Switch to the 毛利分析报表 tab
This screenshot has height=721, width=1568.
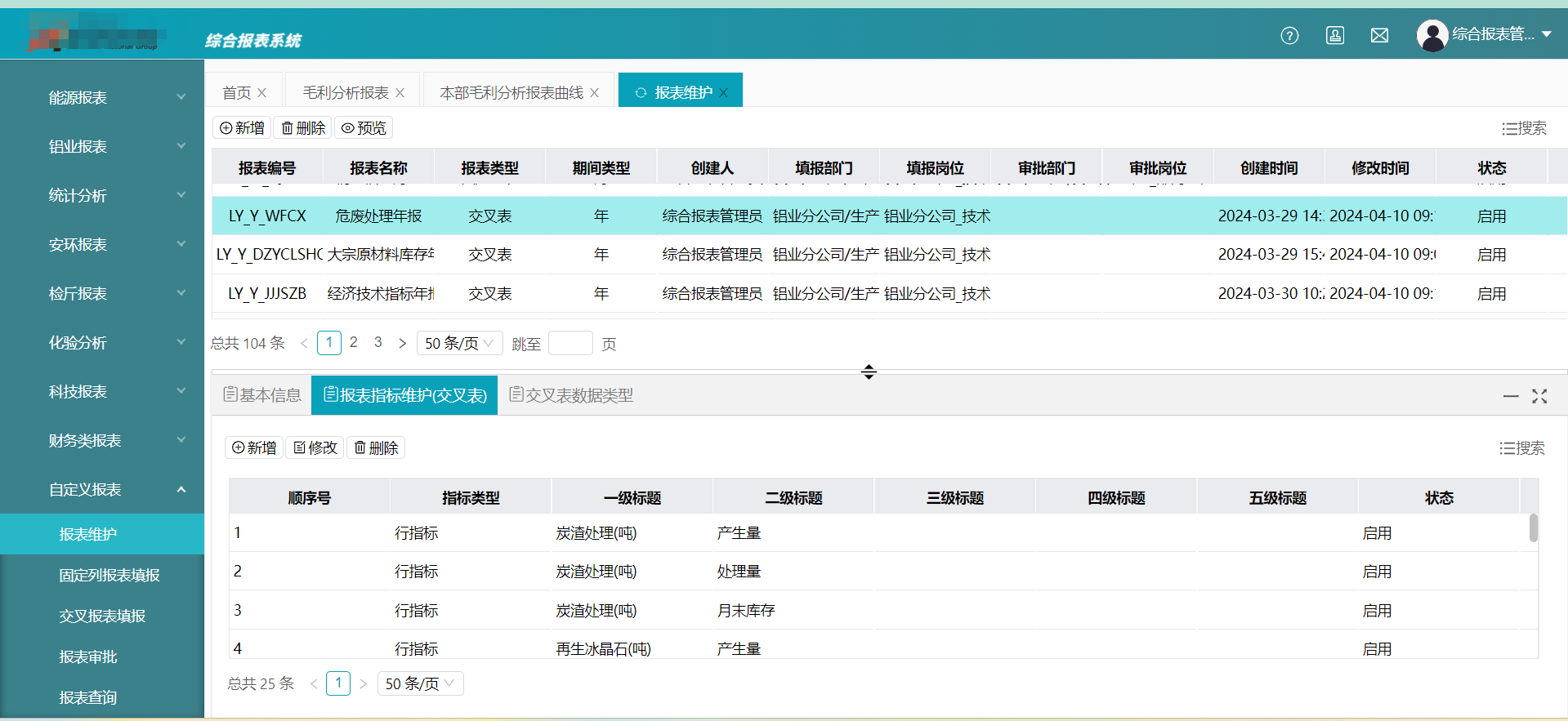coord(346,93)
